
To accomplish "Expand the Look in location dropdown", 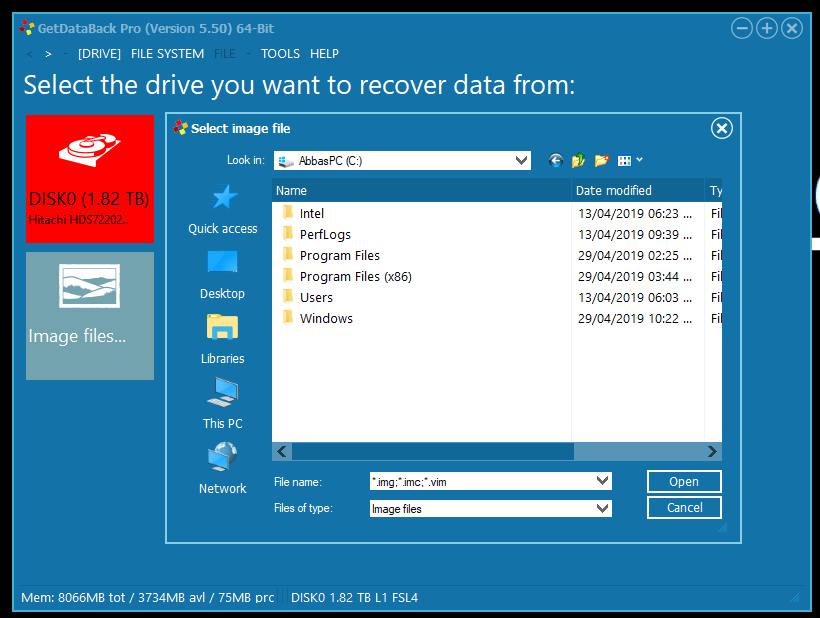I will tap(521, 161).
